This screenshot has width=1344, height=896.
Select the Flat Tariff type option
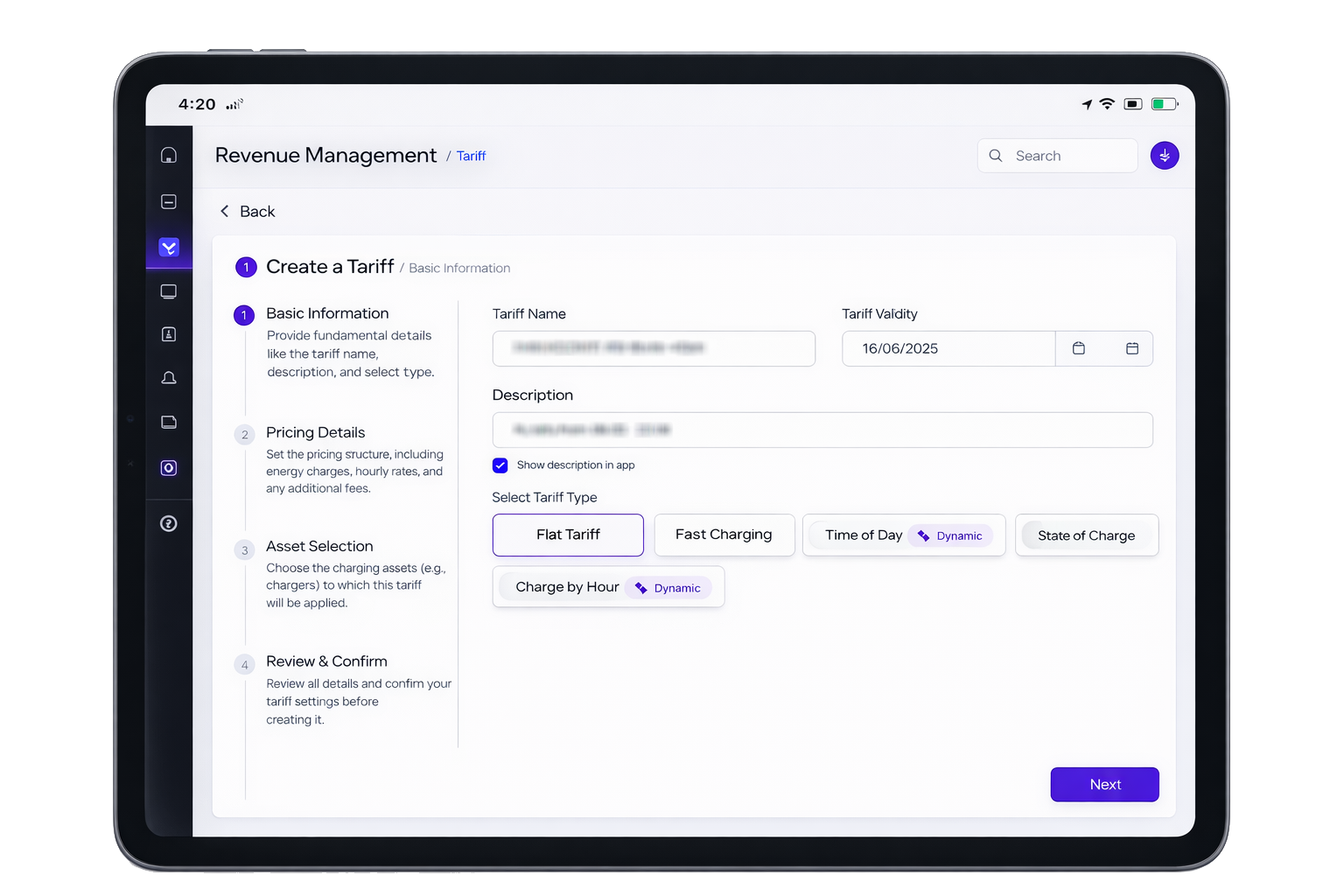pyautogui.click(x=568, y=535)
